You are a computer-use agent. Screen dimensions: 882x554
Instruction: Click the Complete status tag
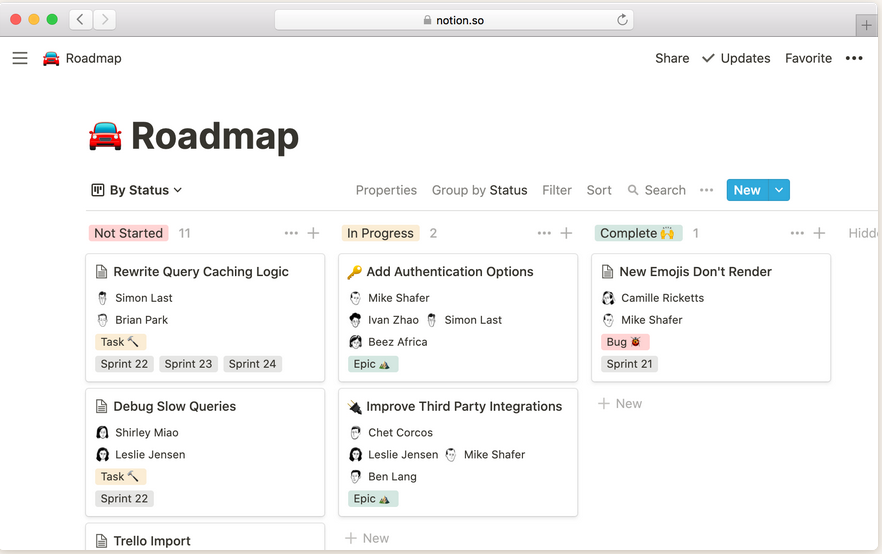click(x=638, y=233)
